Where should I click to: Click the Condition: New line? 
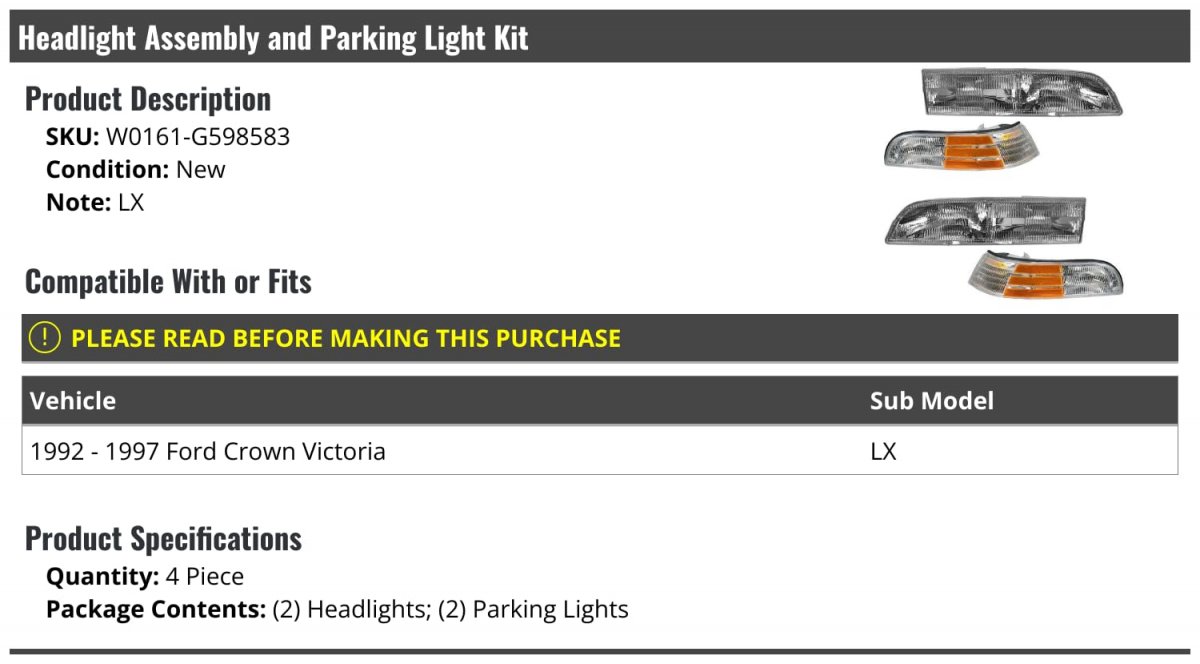136,169
